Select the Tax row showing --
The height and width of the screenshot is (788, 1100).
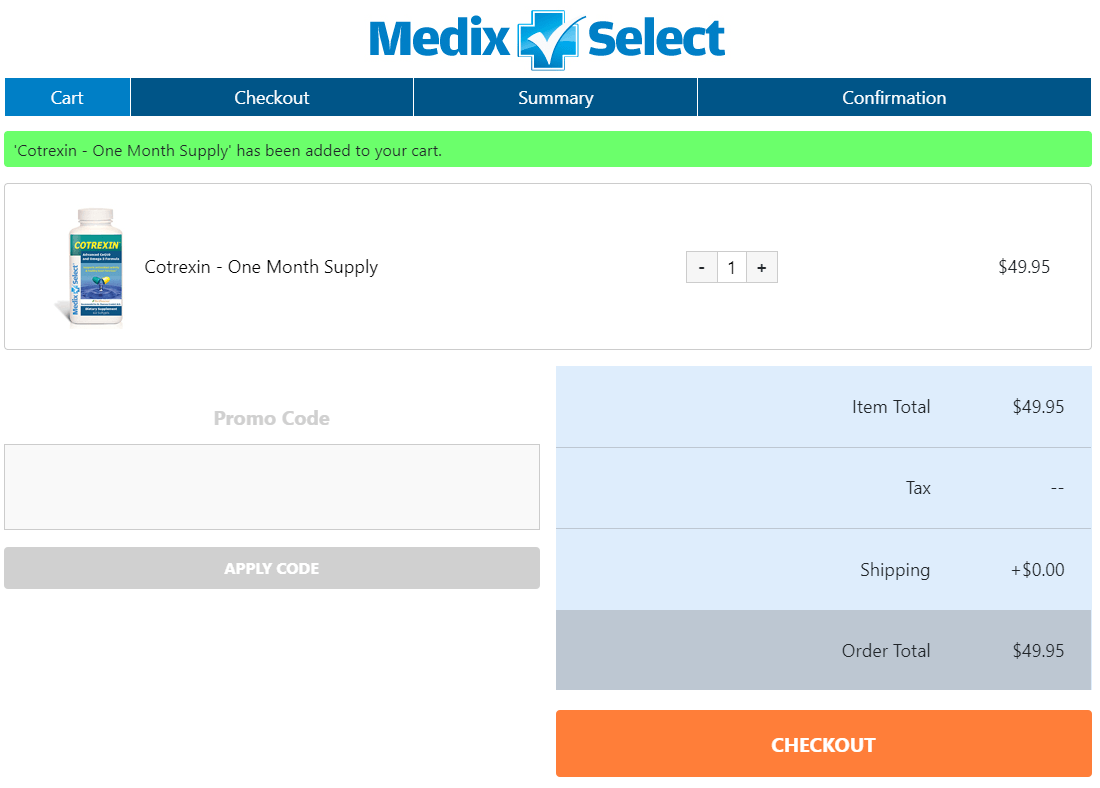tap(823, 487)
